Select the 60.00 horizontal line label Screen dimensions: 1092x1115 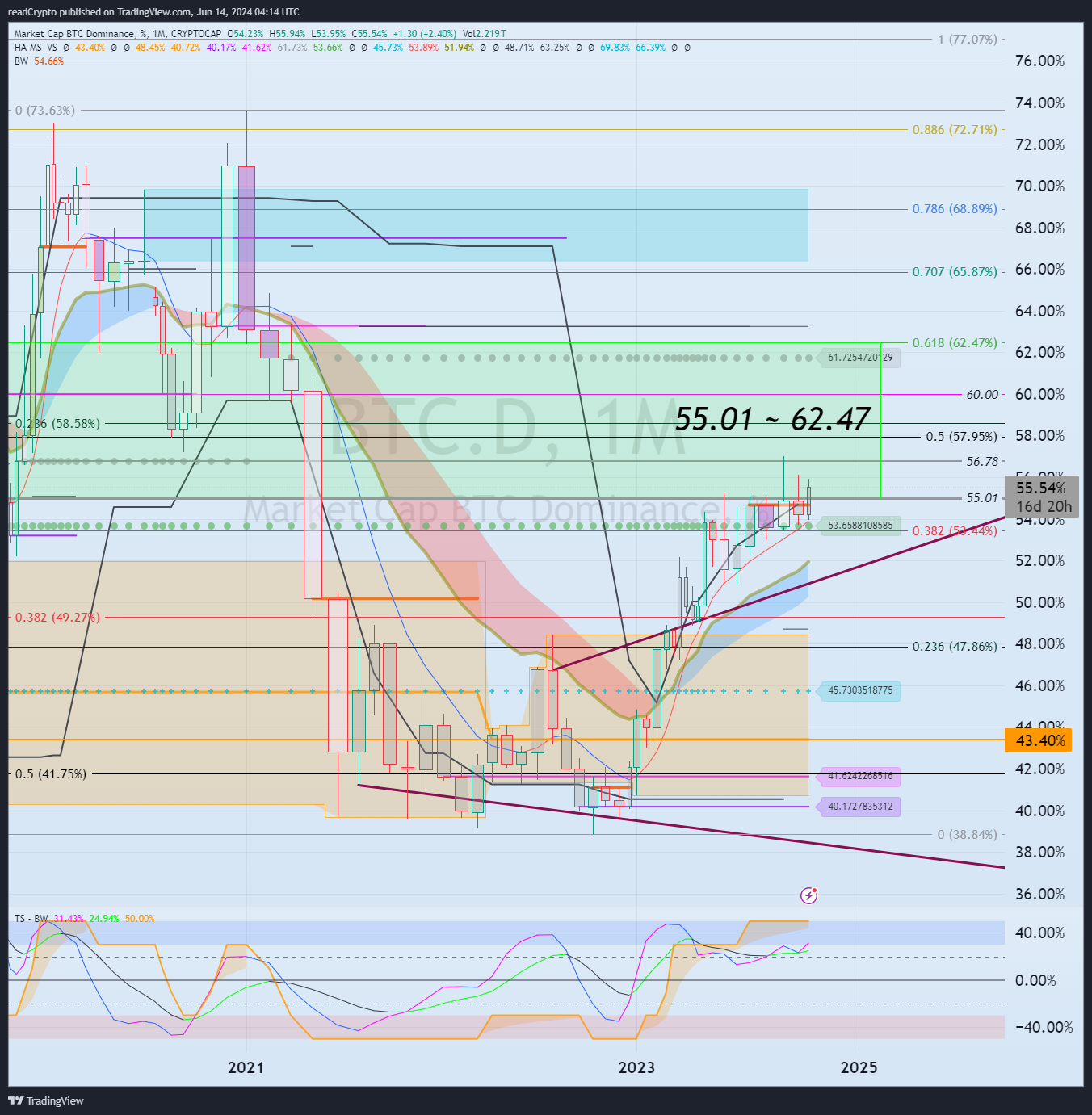(983, 395)
